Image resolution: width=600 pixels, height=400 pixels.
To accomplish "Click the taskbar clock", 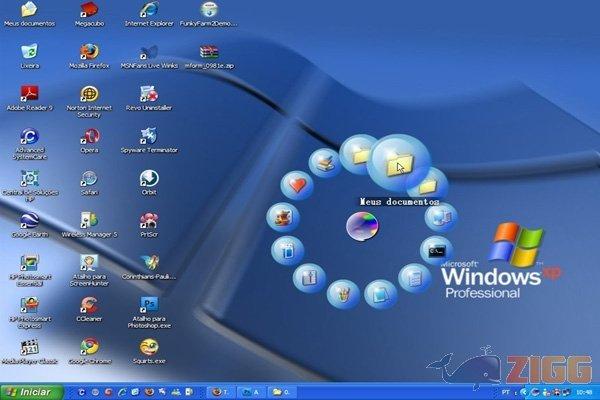I will [x=582, y=391].
